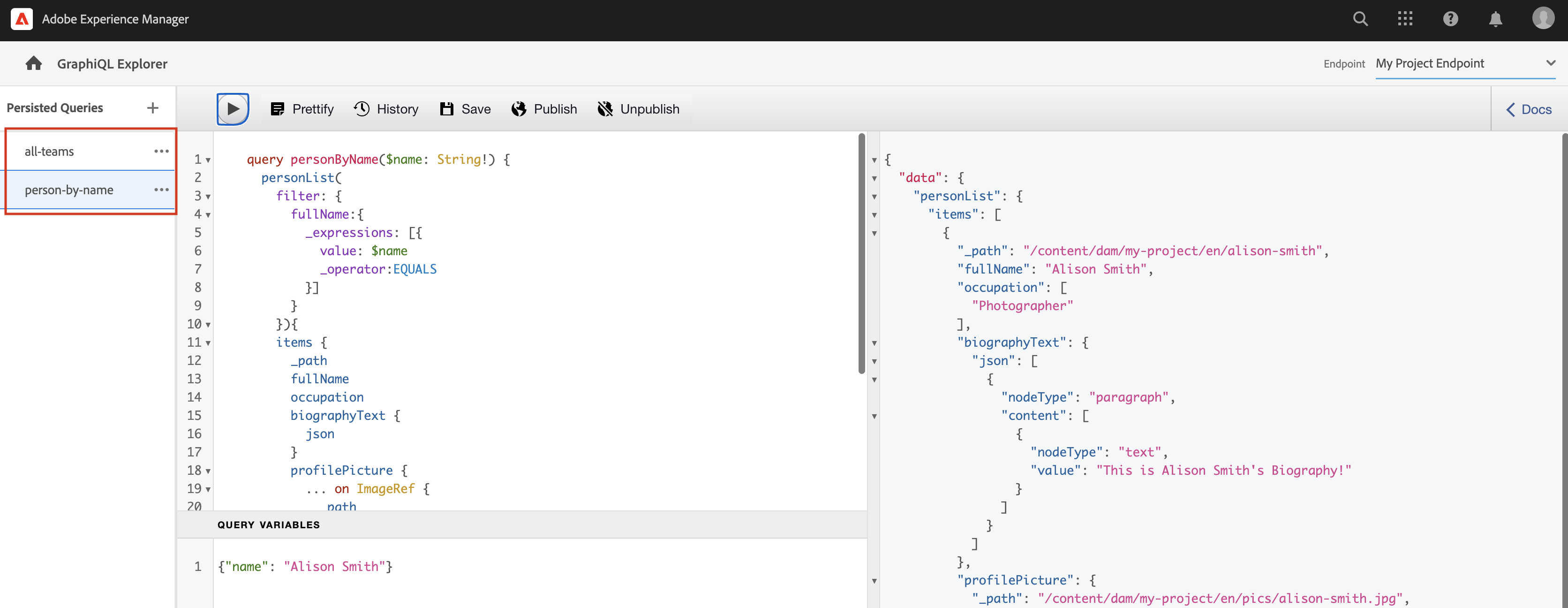Open the query History
Image resolution: width=1568 pixels, height=608 pixels.
[386, 109]
